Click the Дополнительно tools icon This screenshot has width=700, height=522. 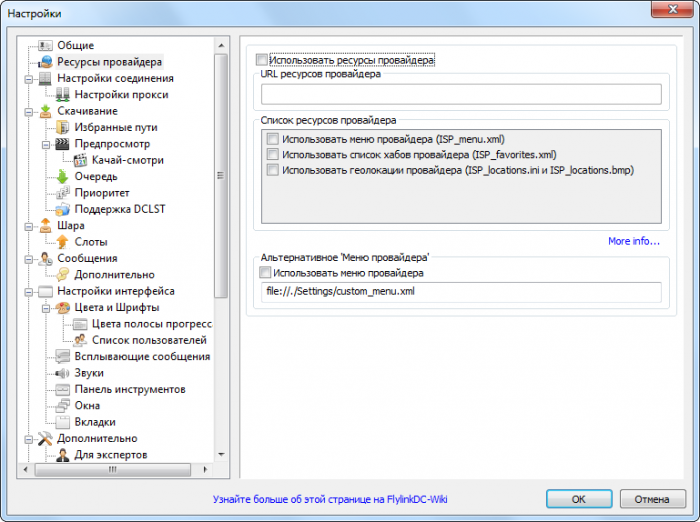click(45, 438)
